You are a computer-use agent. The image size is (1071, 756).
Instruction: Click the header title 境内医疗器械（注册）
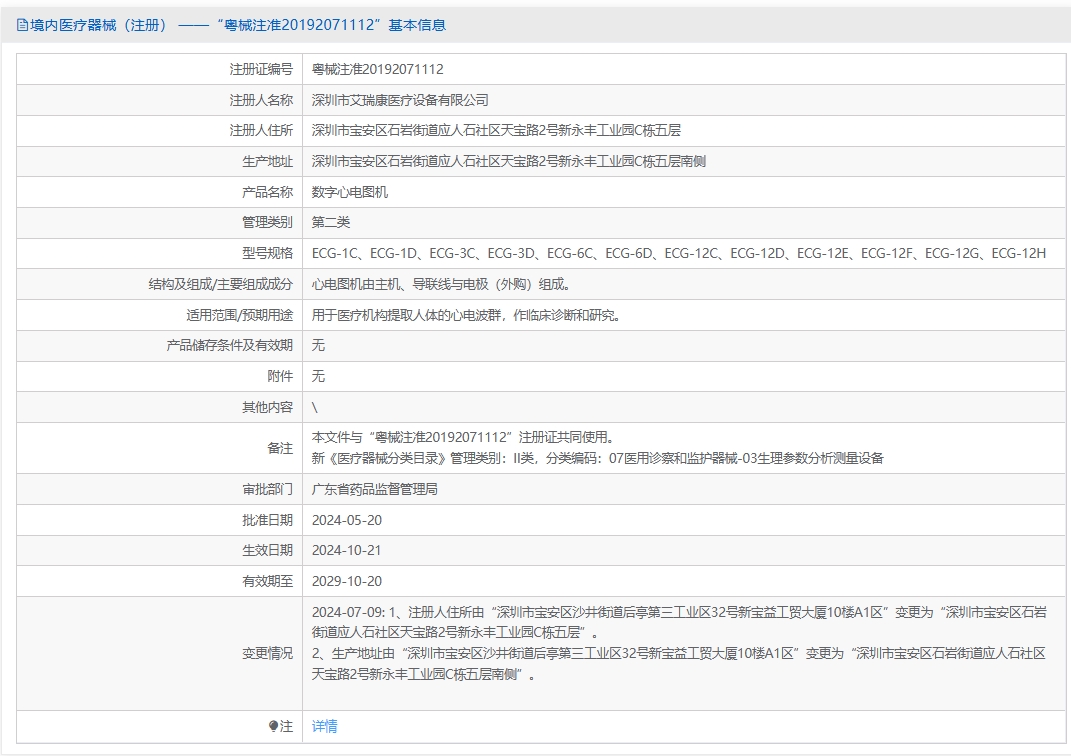tap(99, 25)
